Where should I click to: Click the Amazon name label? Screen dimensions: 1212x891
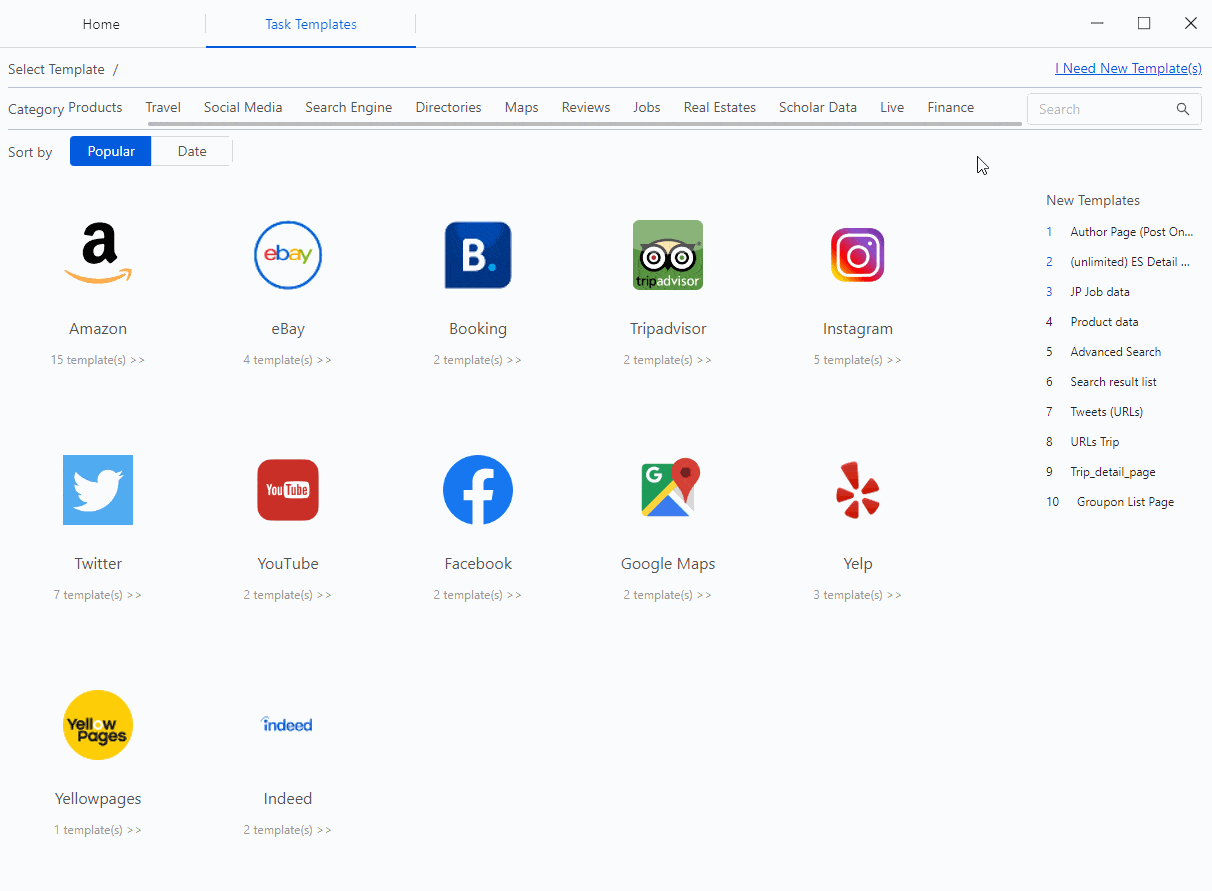[98, 329]
